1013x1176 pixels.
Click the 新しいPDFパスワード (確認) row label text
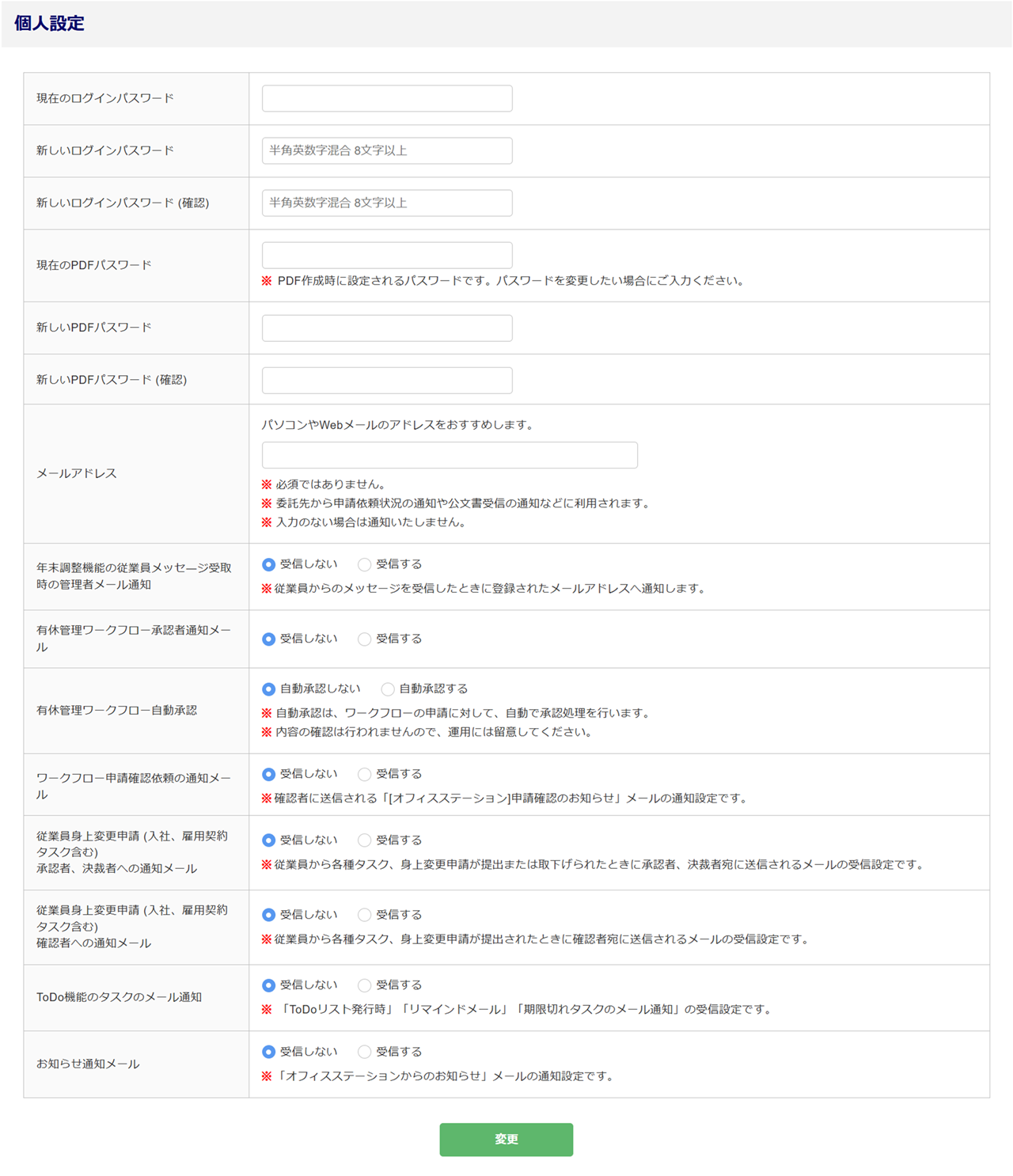(112, 380)
